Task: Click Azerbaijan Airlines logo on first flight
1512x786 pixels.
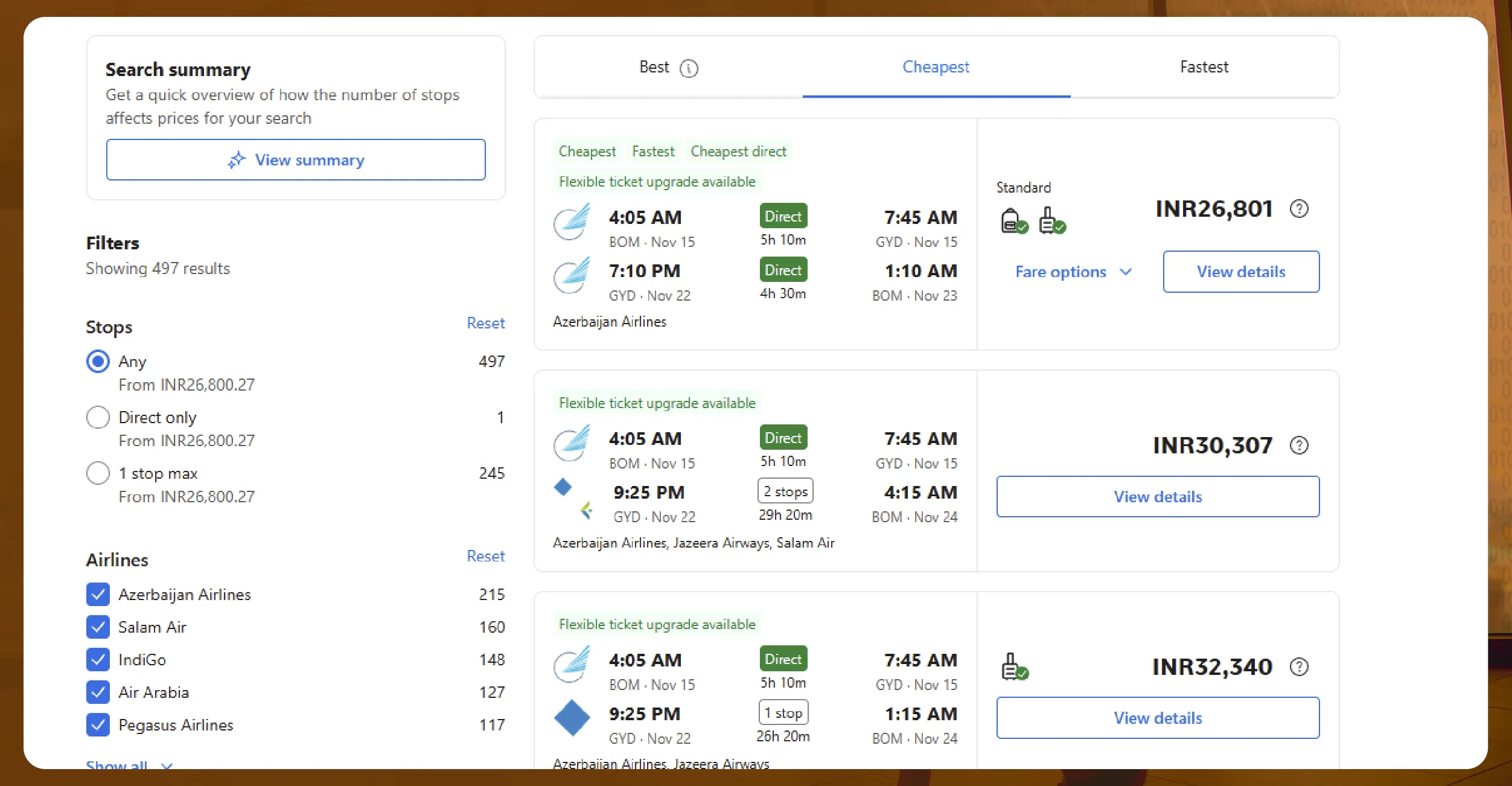Action: pos(572,222)
